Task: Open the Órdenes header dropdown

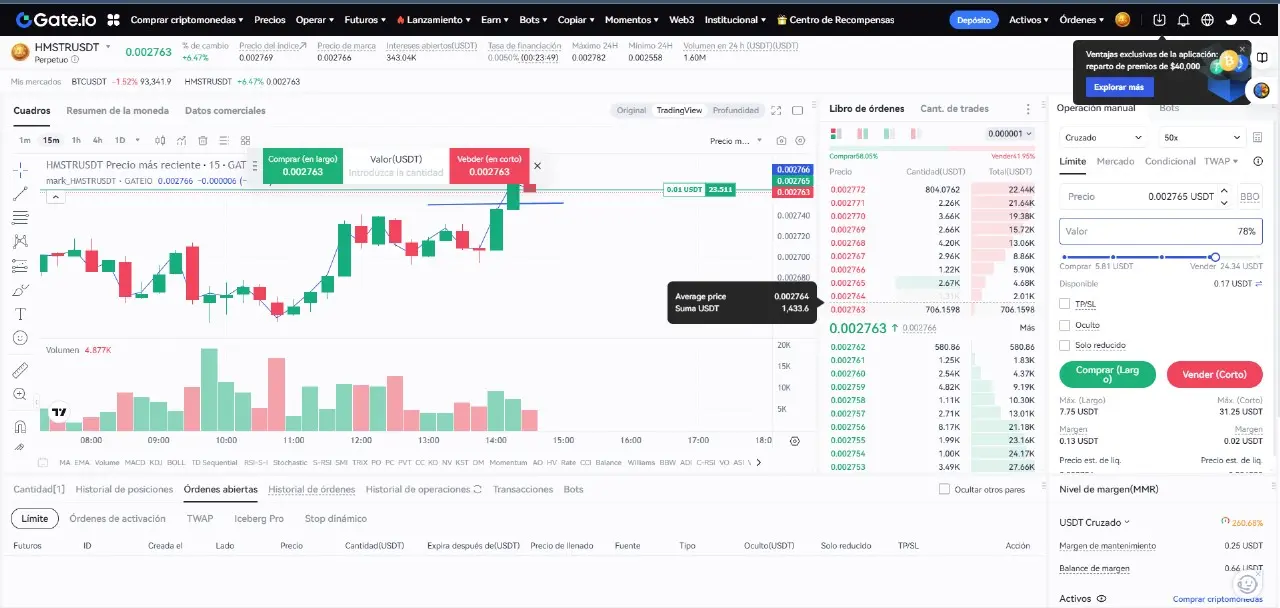Action: [1084, 19]
